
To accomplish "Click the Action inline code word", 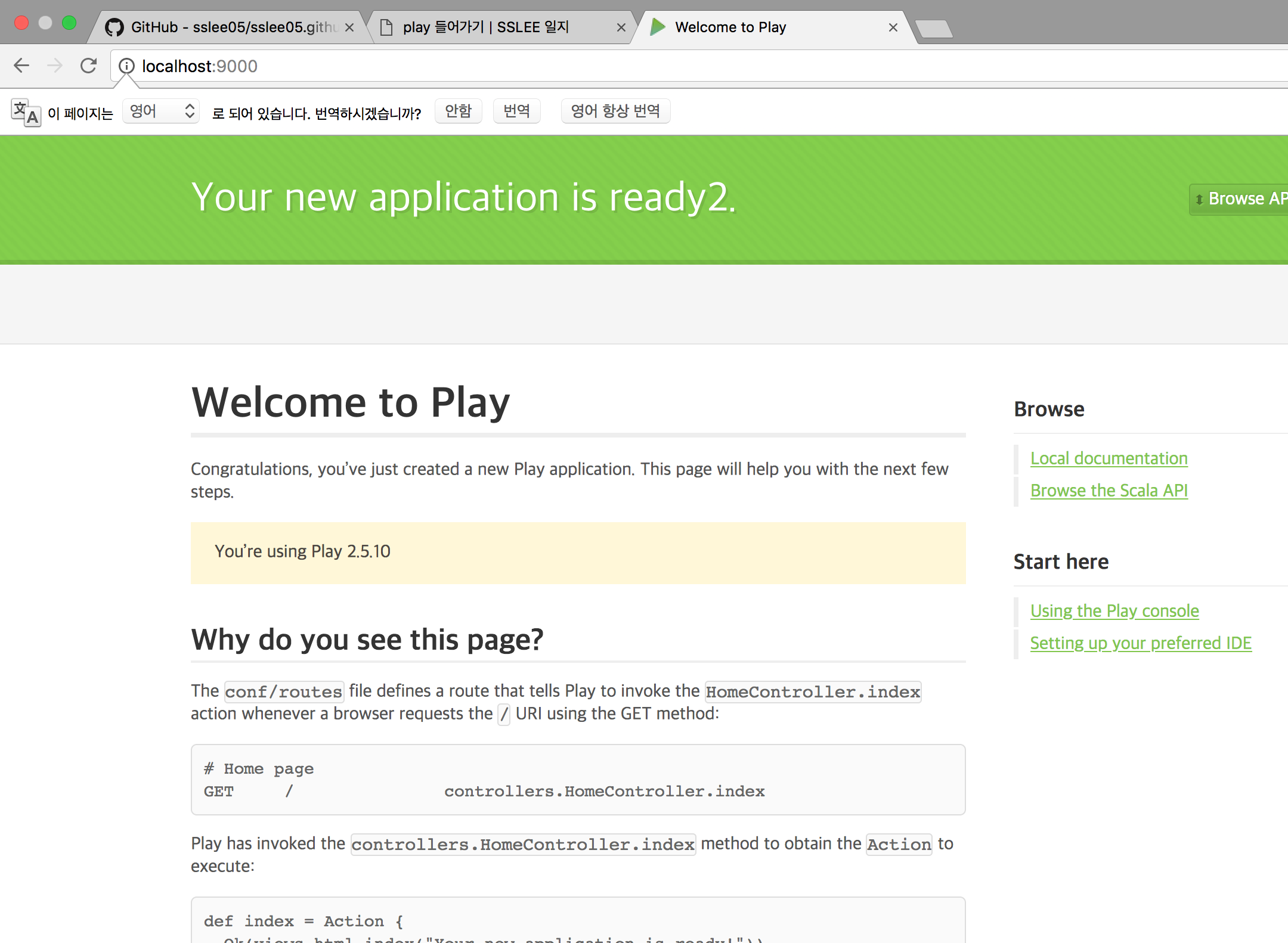I will [x=899, y=845].
